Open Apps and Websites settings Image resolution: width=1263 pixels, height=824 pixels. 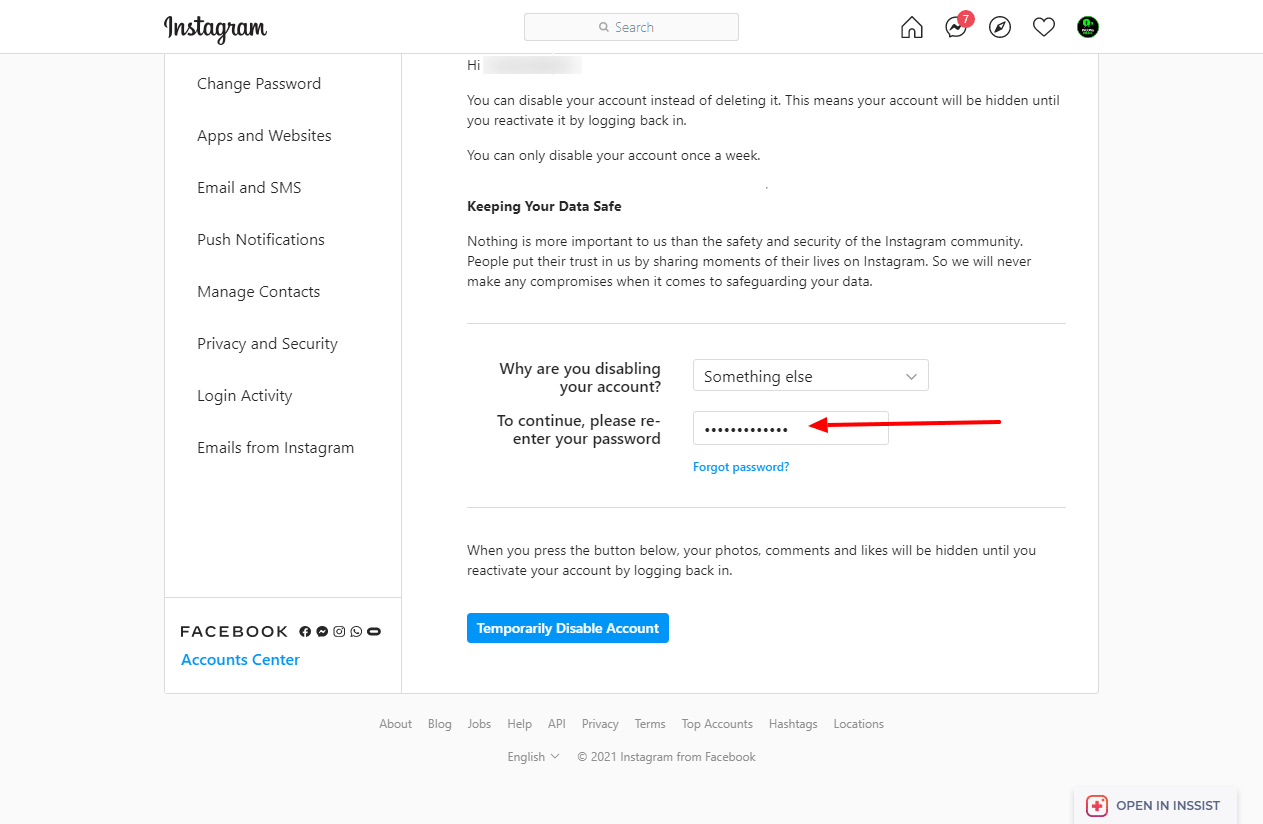click(x=264, y=136)
